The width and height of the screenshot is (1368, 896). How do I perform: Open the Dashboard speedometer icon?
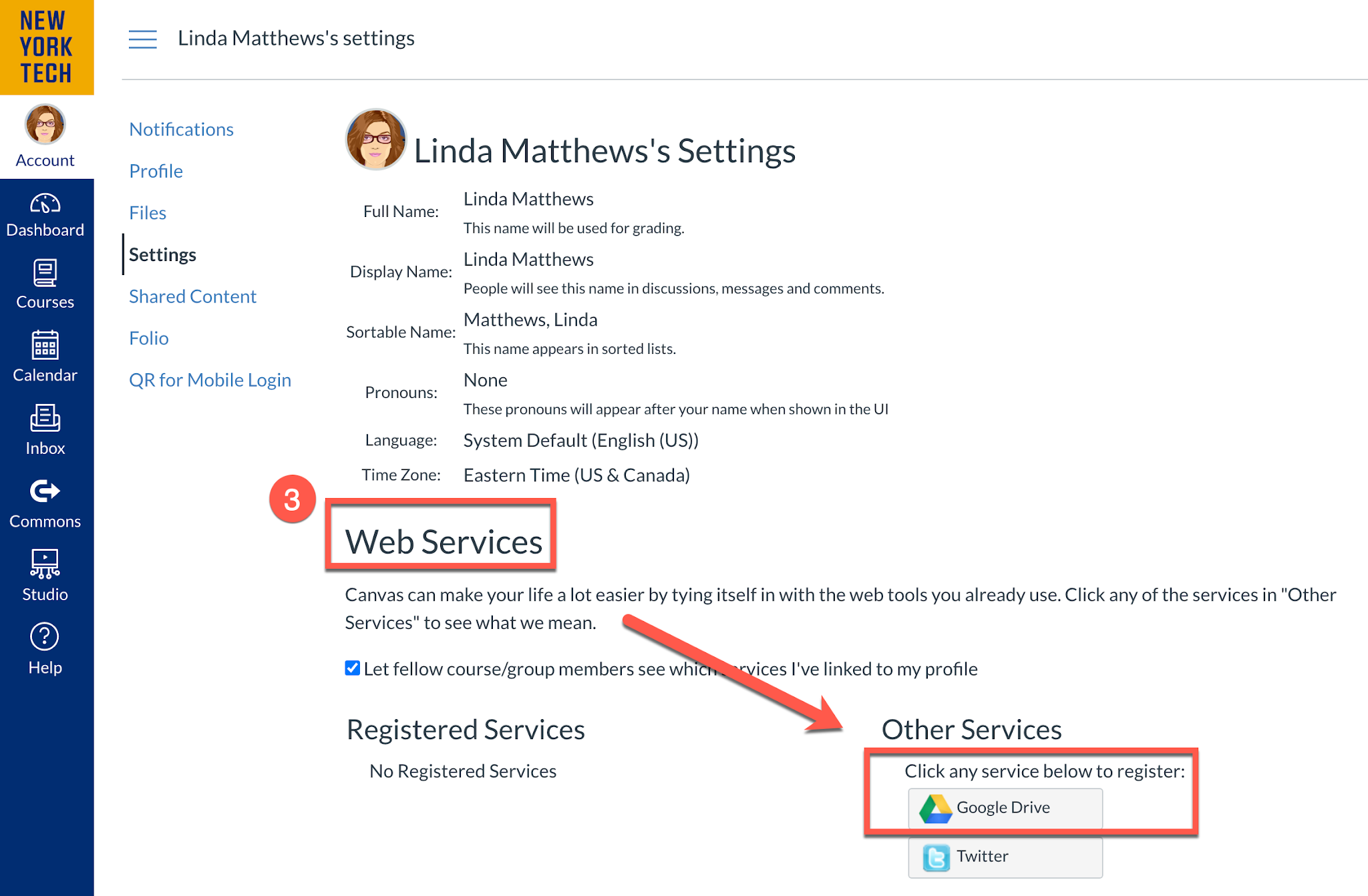[45, 203]
